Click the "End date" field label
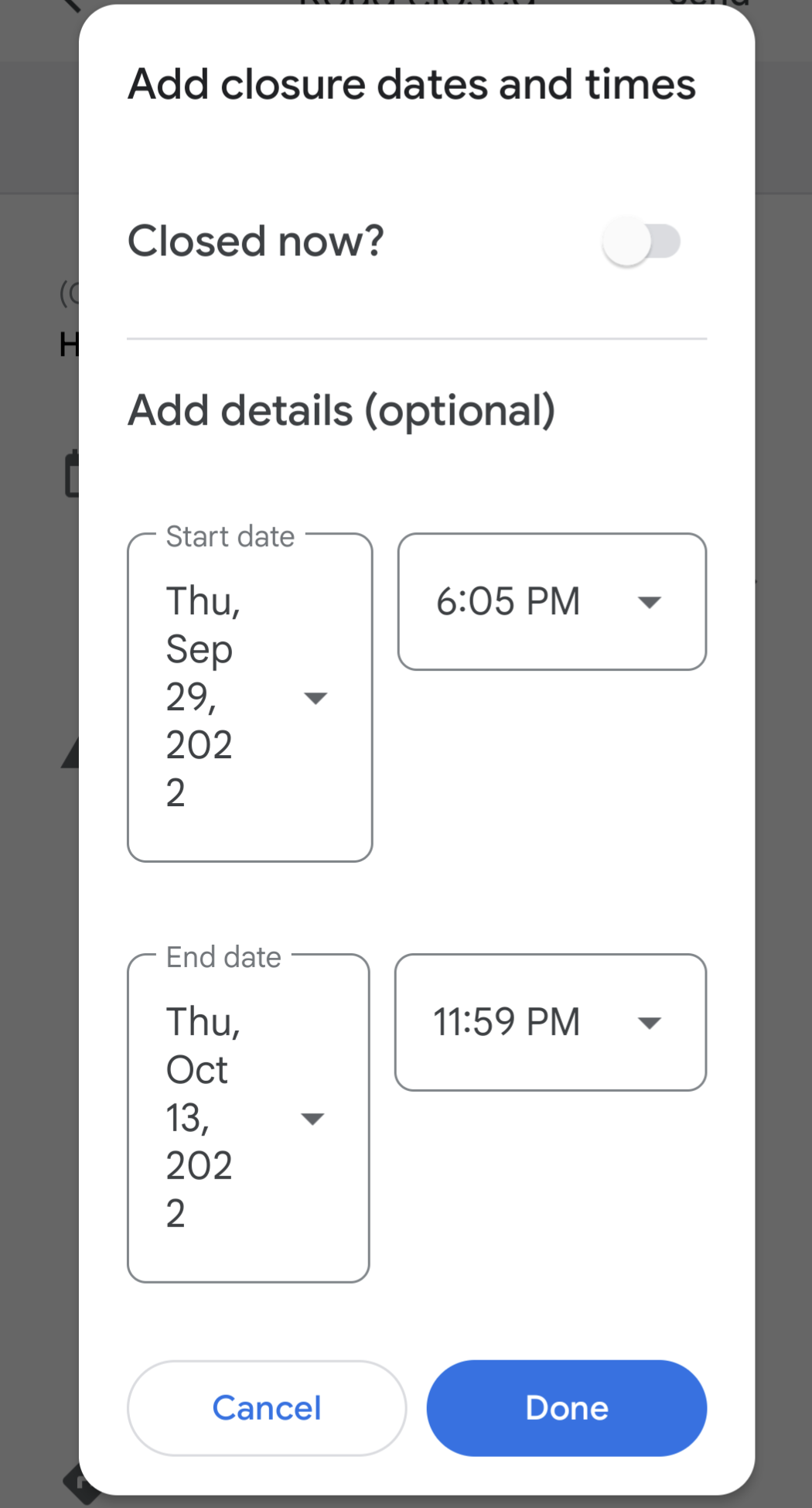The width and height of the screenshot is (812, 1508). point(223,957)
